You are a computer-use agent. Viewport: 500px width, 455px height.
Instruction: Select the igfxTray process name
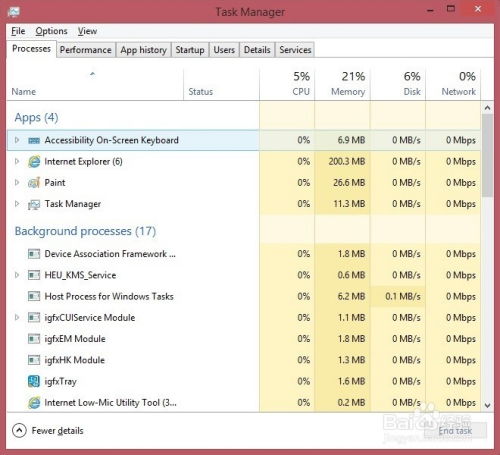(x=60, y=381)
